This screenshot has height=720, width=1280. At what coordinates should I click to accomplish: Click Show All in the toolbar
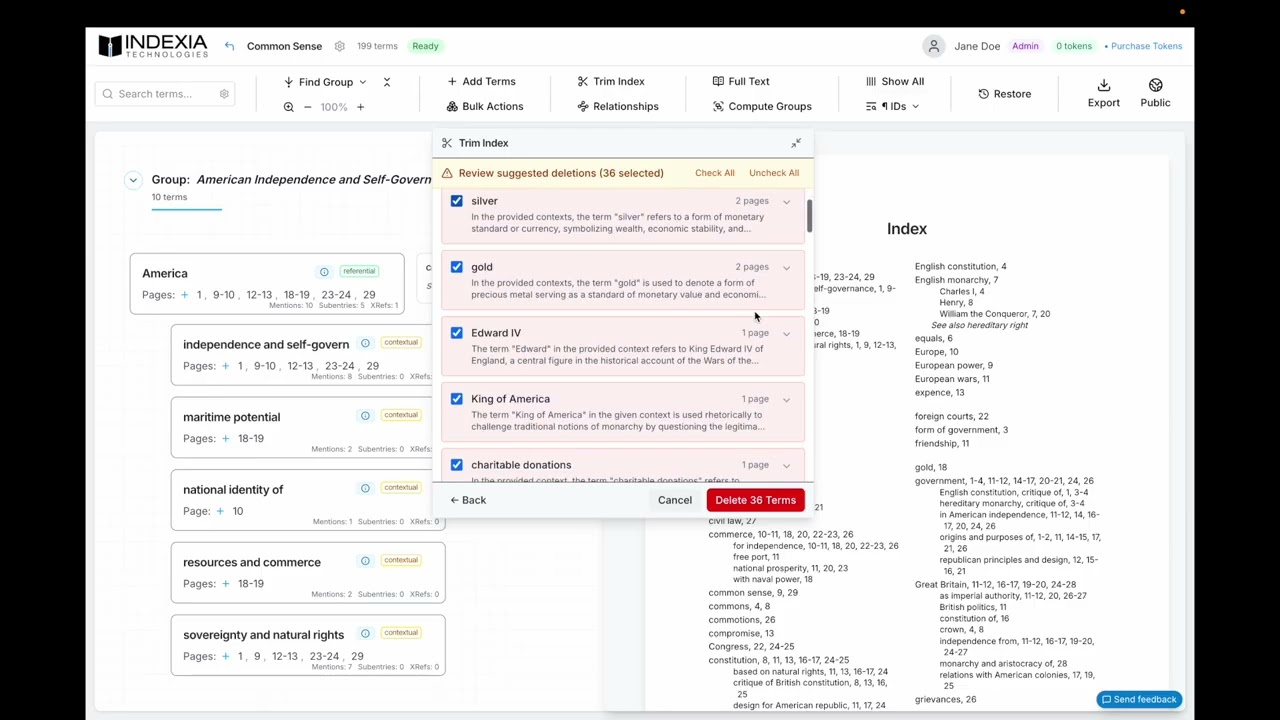(x=895, y=82)
